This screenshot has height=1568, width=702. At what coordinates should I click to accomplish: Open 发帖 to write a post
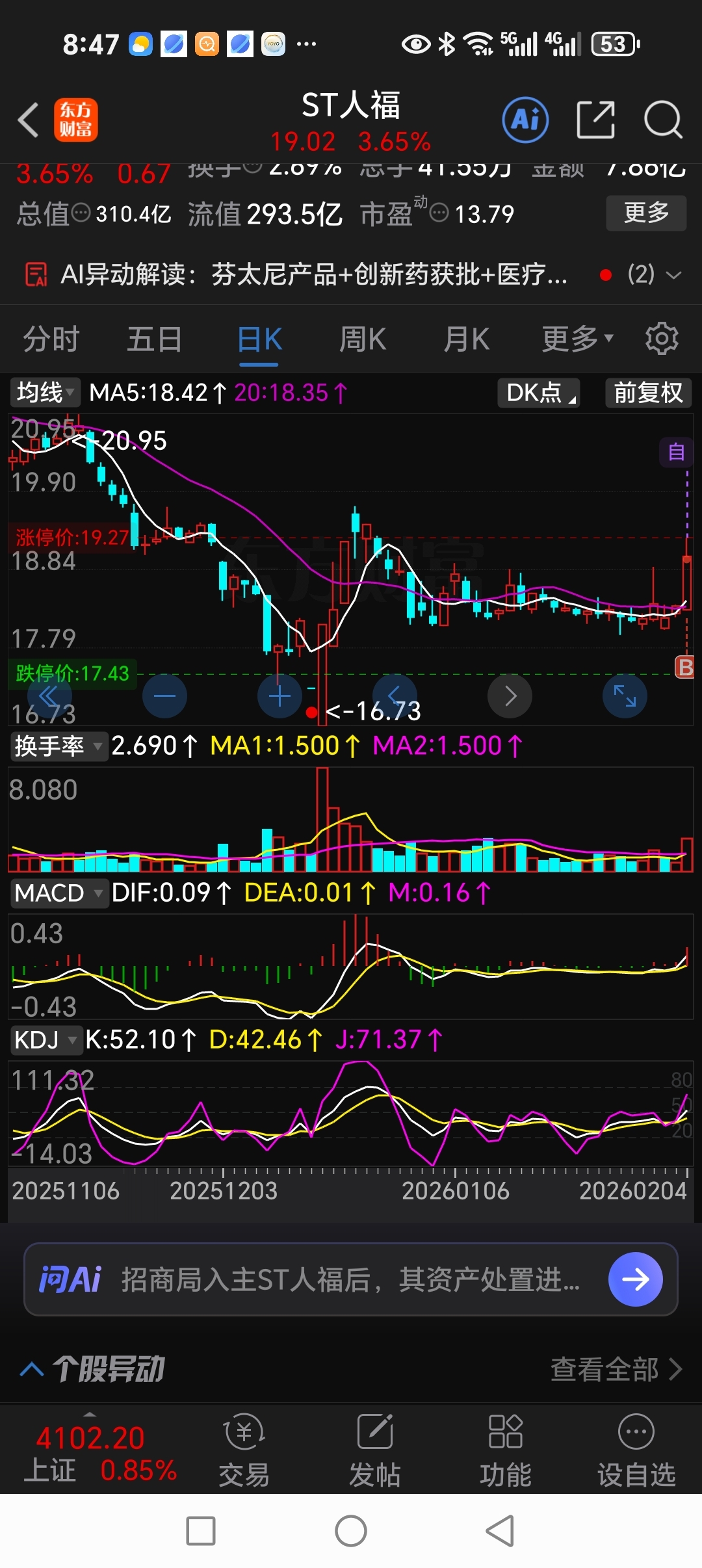375,1451
